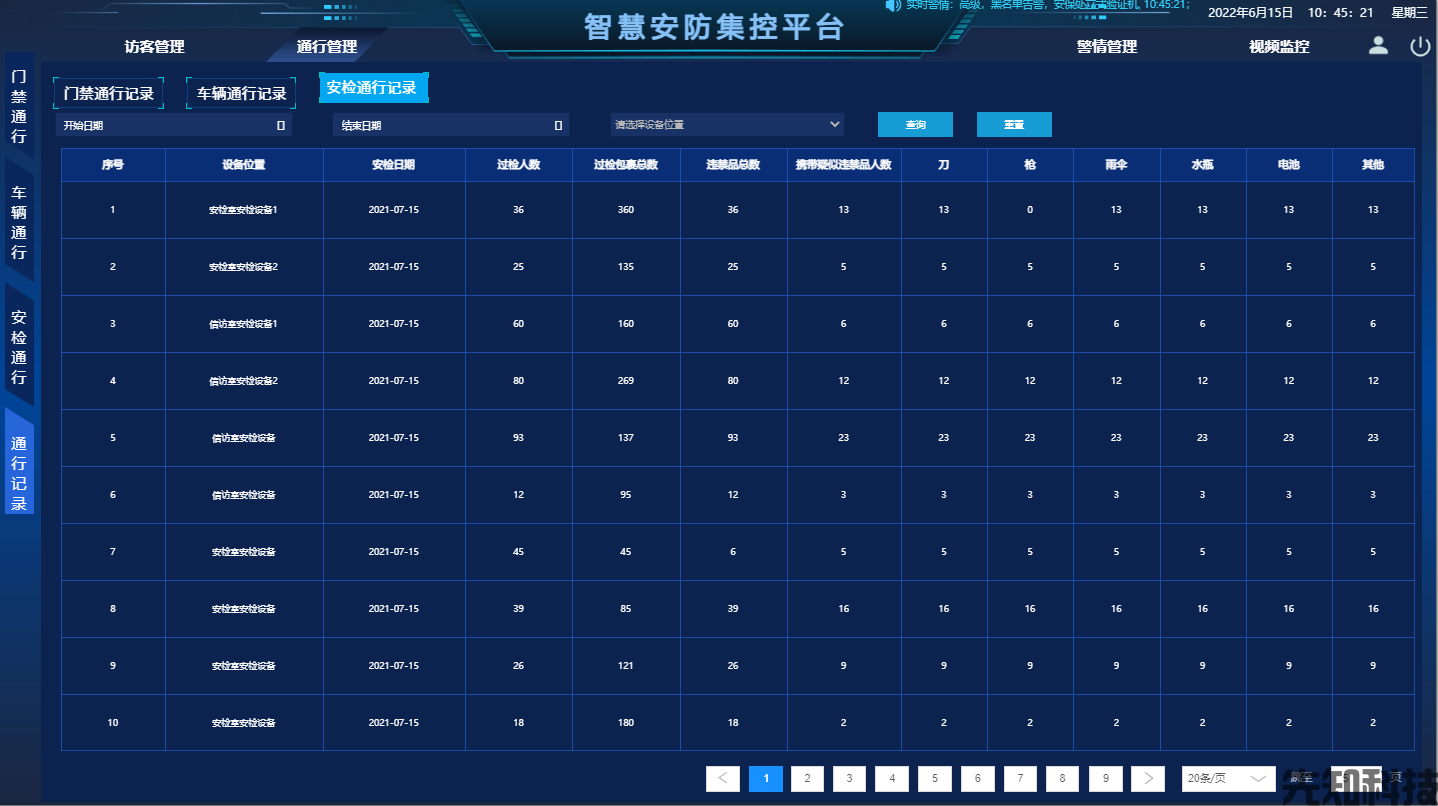
Task: Open the user profile icon
Action: pyautogui.click(x=1378, y=45)
